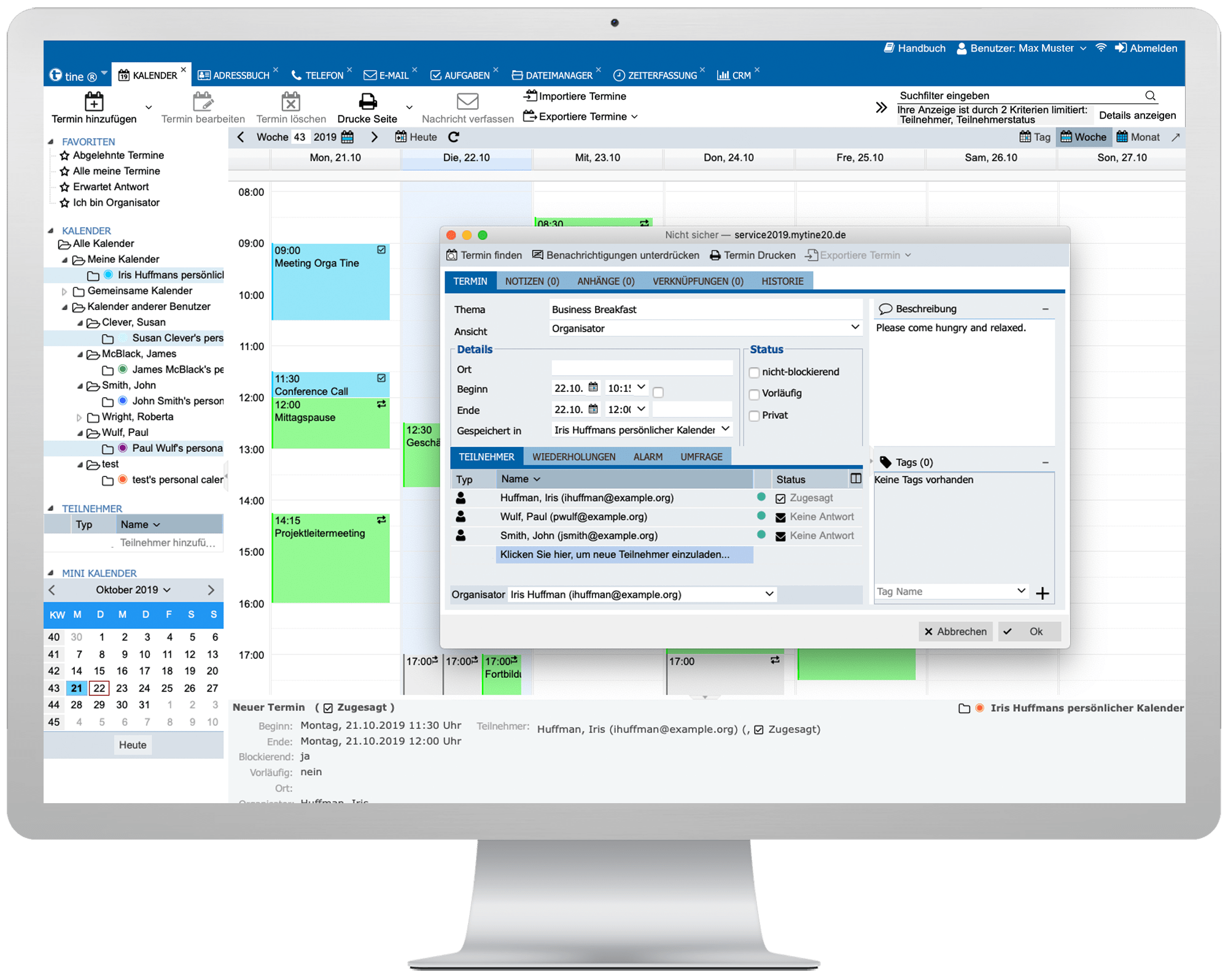Click column chooser icon in Teilnehmer table
The height and width of the screenshot is (980, 1228).
(x=855, y=478)
